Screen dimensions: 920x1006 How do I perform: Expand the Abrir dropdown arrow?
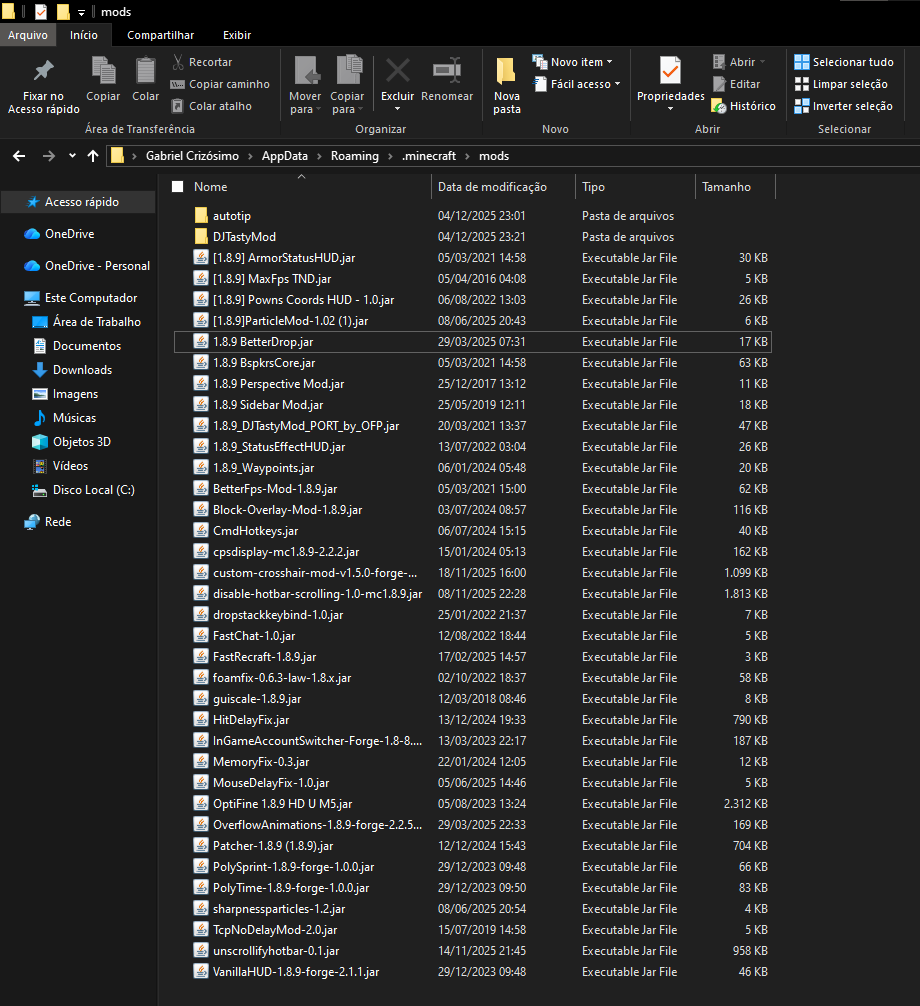pos(762,62)
